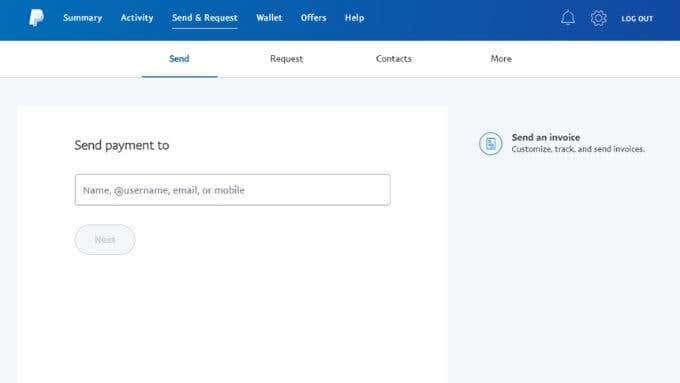Viewport: 680px width, 383px height.
Task: Go to Summary in top navigation
Action: click(82, 18)
